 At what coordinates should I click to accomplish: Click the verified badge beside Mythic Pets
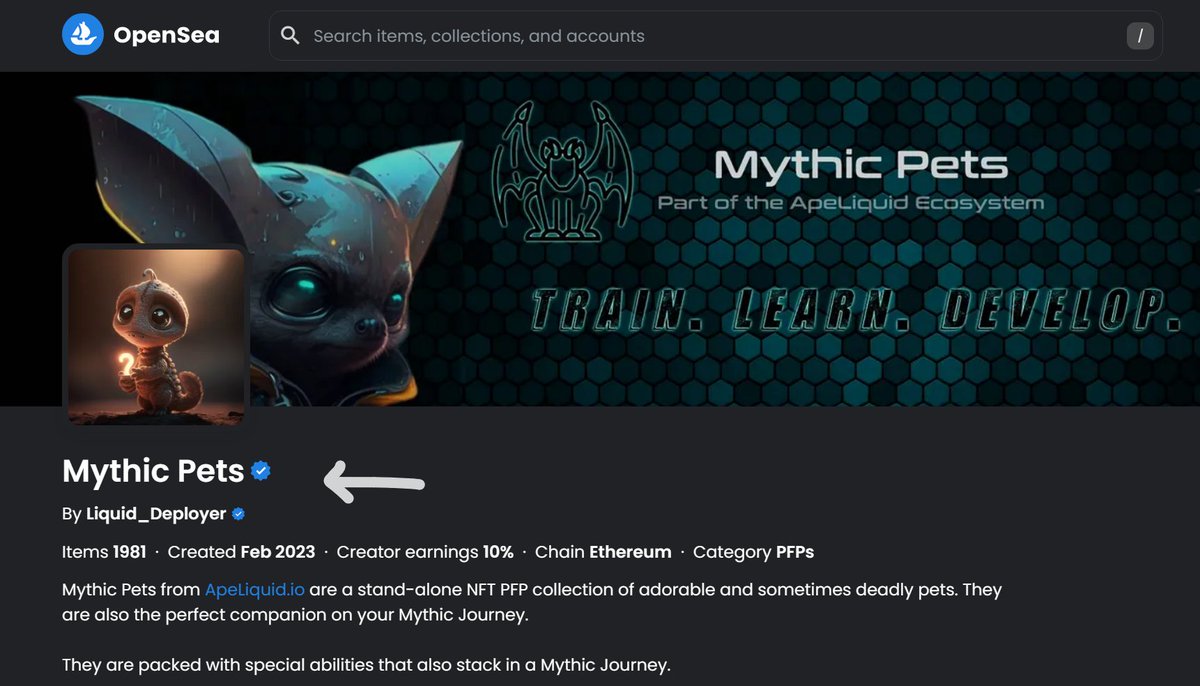coord(261,470)
